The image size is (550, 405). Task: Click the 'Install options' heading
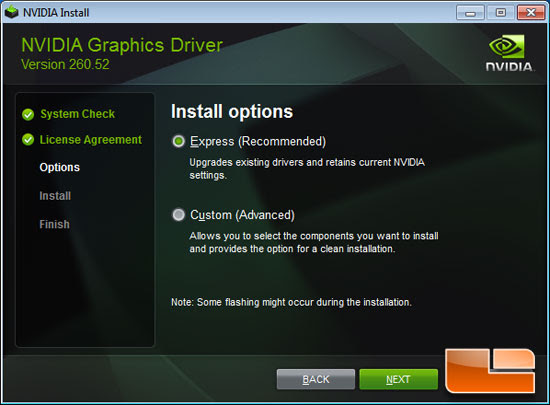232,112
